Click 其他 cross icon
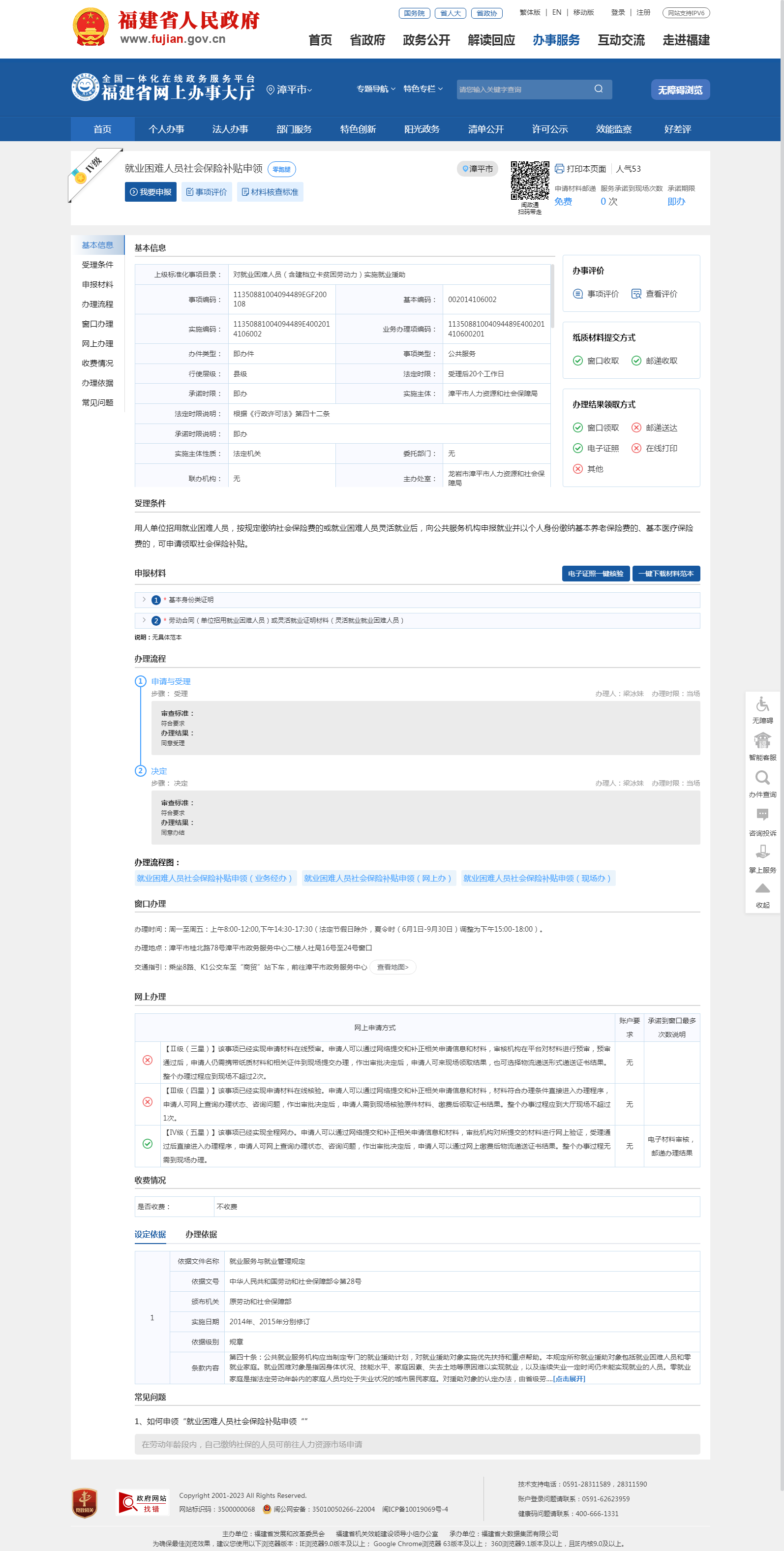 (x=577, y=468)
